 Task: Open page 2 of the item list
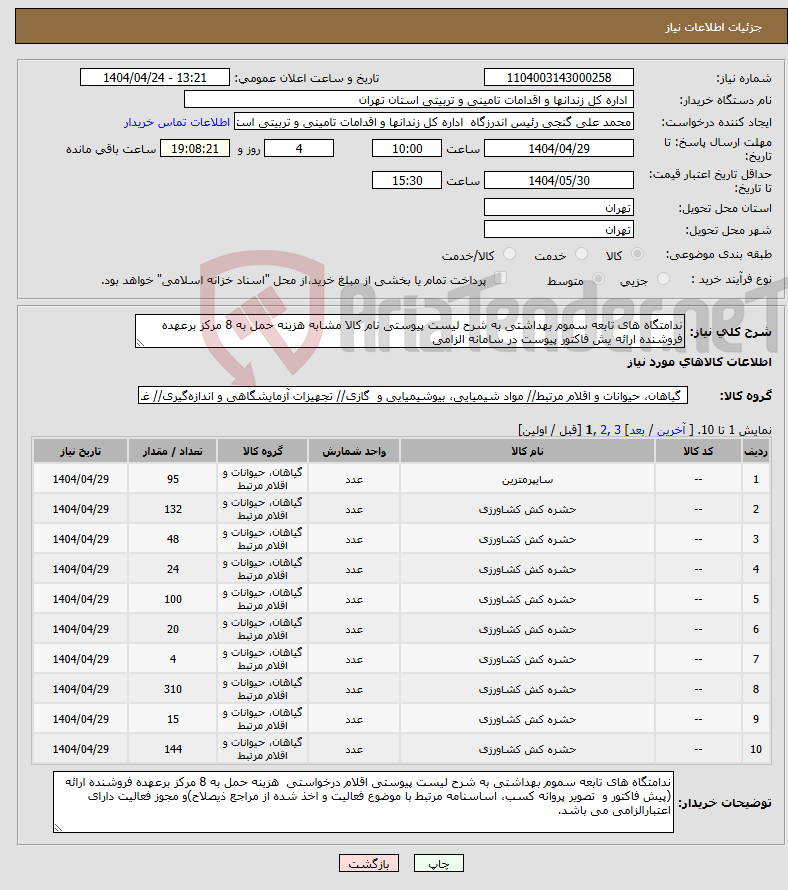tap(603, 430)
